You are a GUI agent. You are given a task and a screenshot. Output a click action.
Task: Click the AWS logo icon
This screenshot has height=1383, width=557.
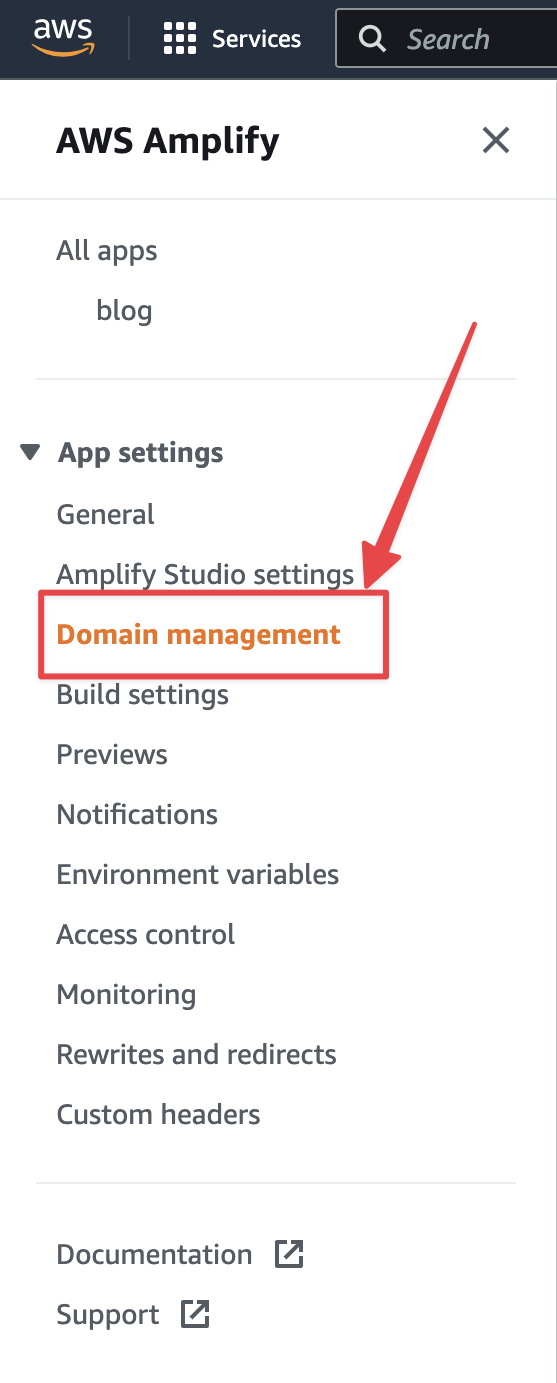pos(63,38)
